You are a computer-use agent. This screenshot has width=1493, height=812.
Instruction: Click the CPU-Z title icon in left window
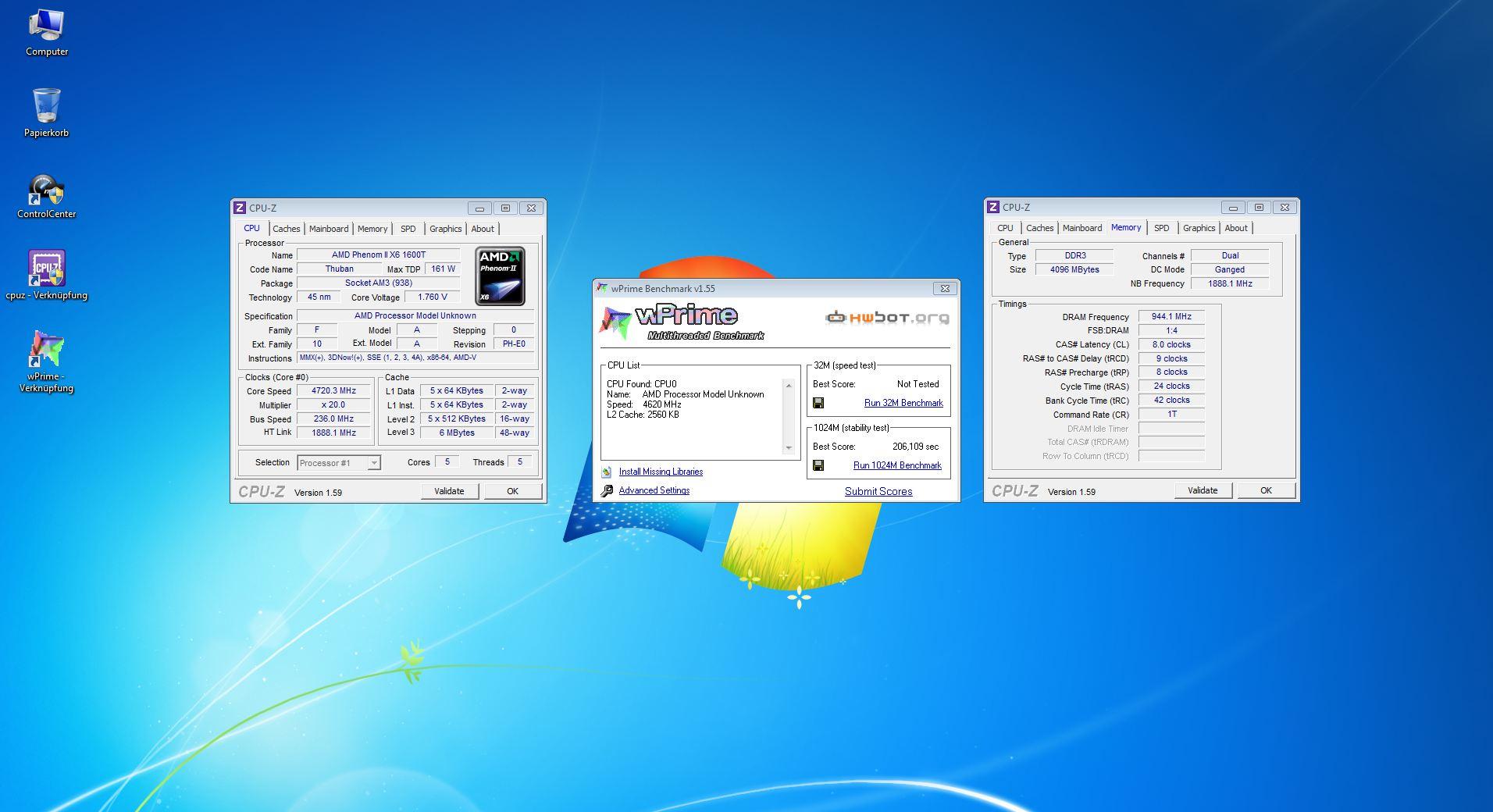(x=240, y=208)
